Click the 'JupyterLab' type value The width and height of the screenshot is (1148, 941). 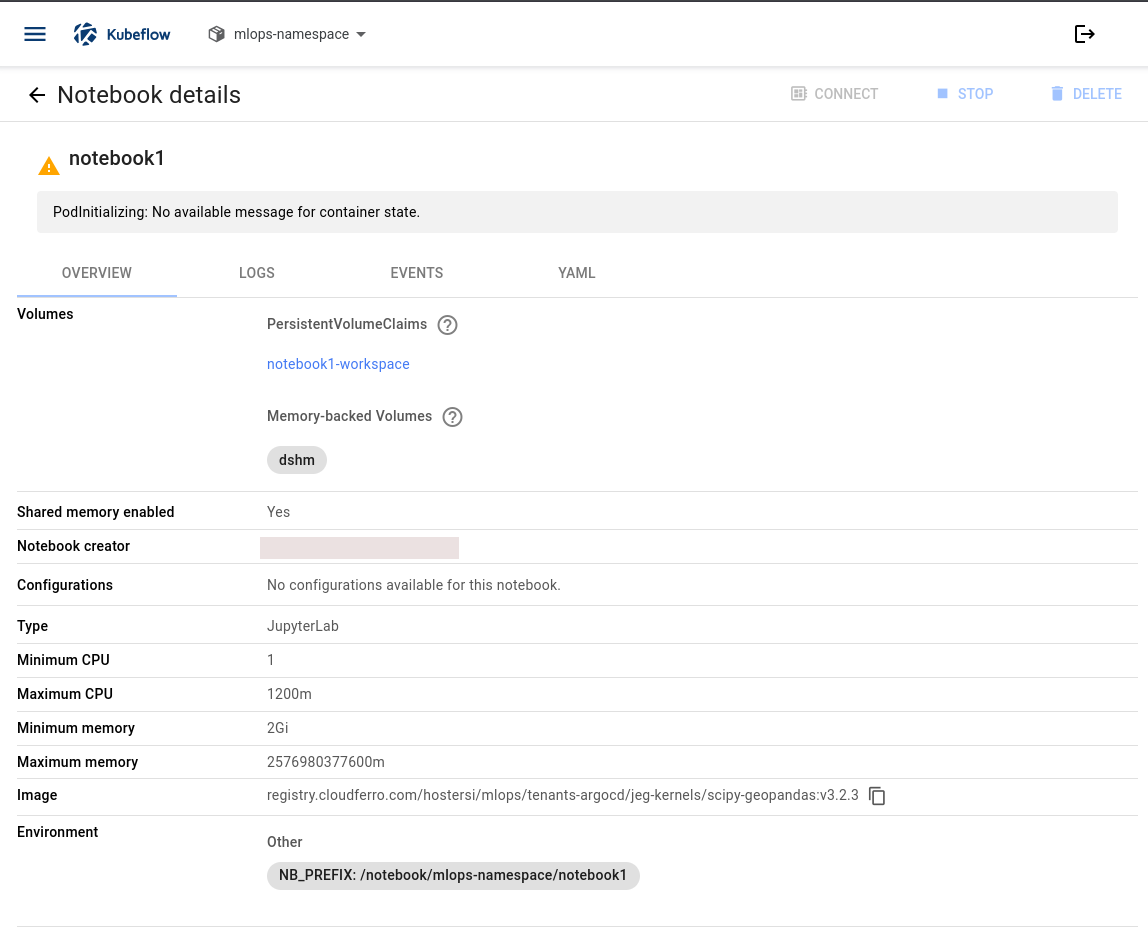303,626
